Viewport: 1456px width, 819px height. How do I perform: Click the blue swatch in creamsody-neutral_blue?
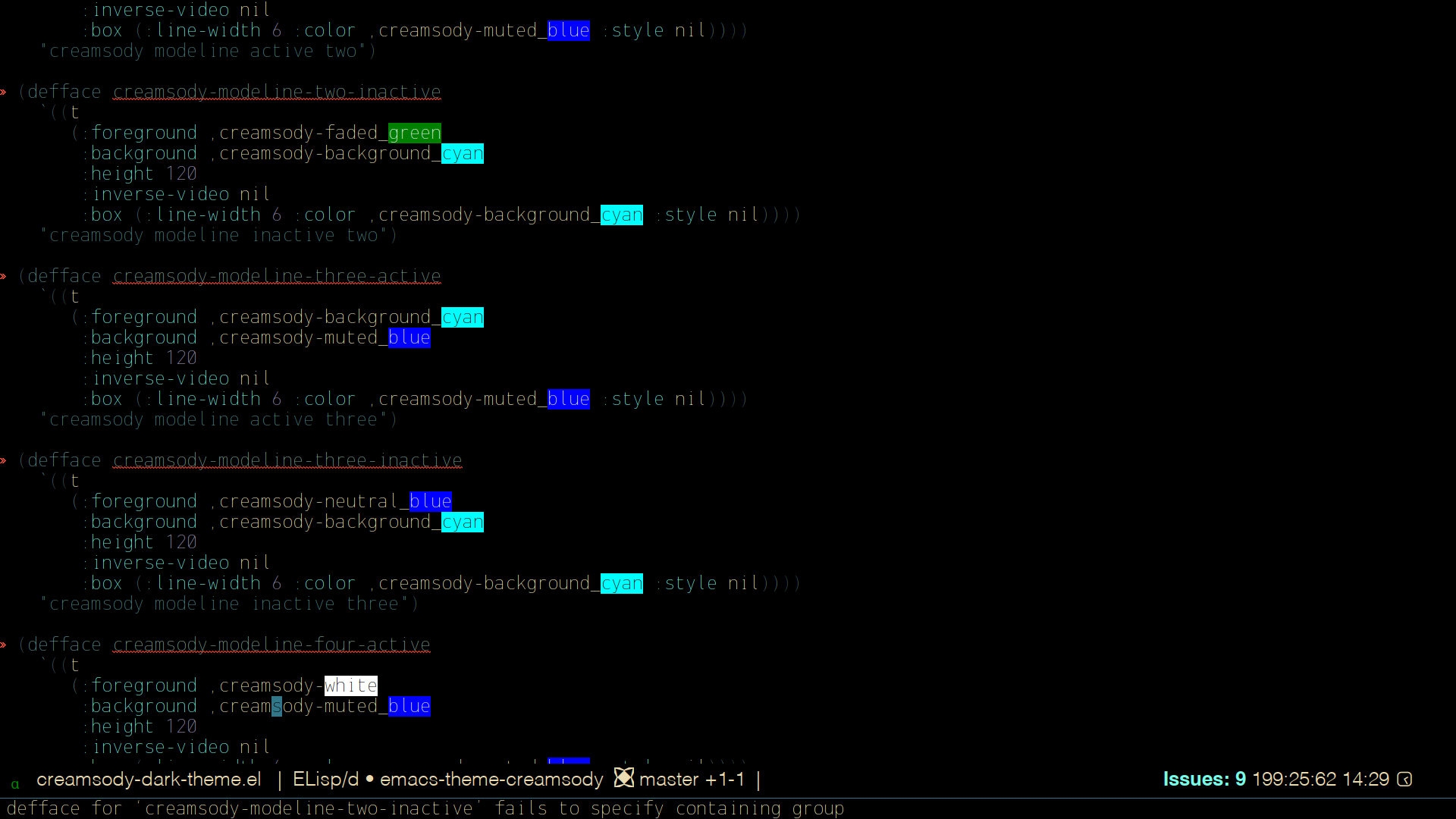[430, 502]
